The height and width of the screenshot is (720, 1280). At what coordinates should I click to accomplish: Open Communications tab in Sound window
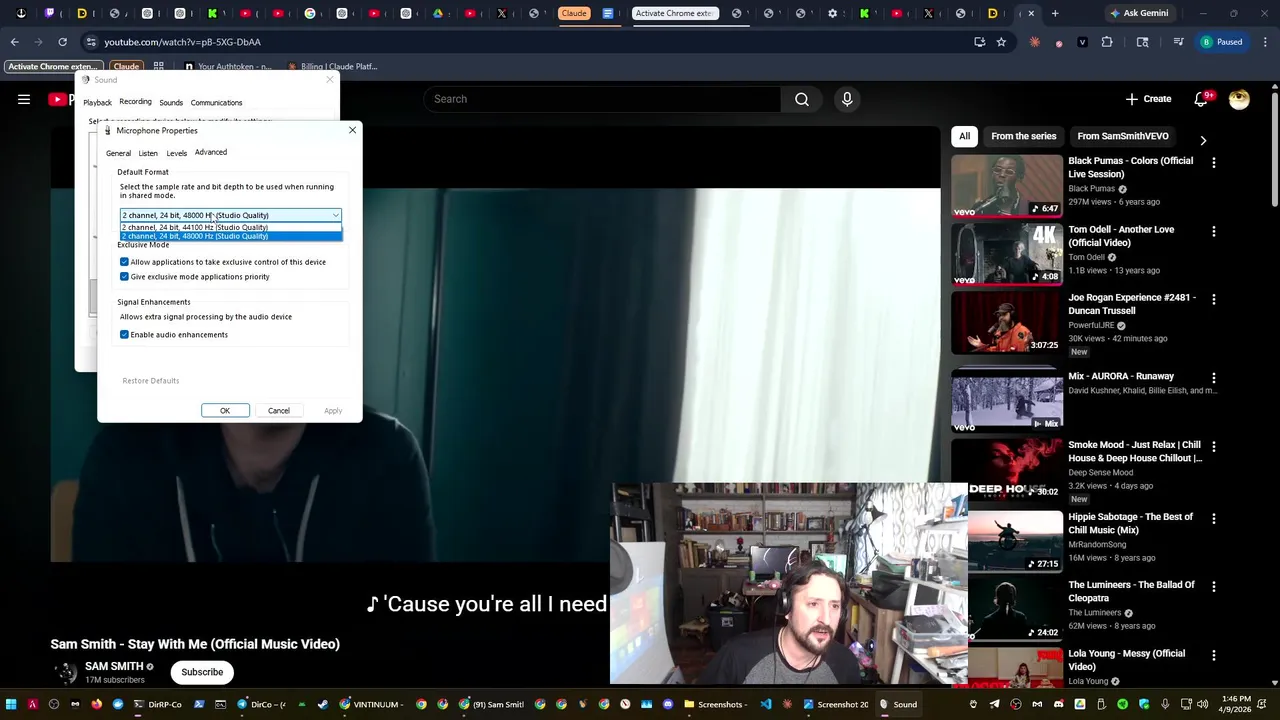[216, 103]
